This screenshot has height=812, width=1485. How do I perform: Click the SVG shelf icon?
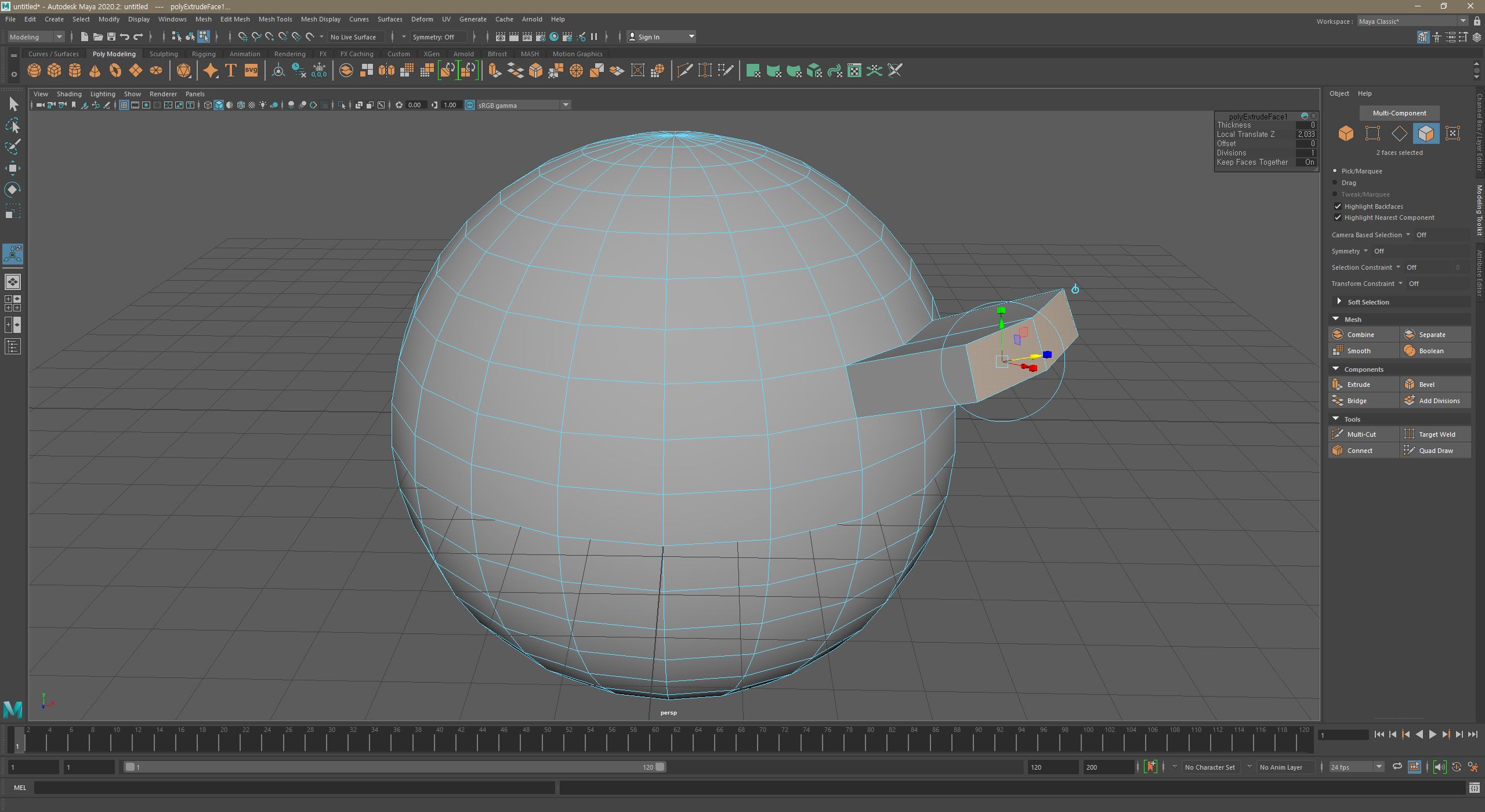251,71
